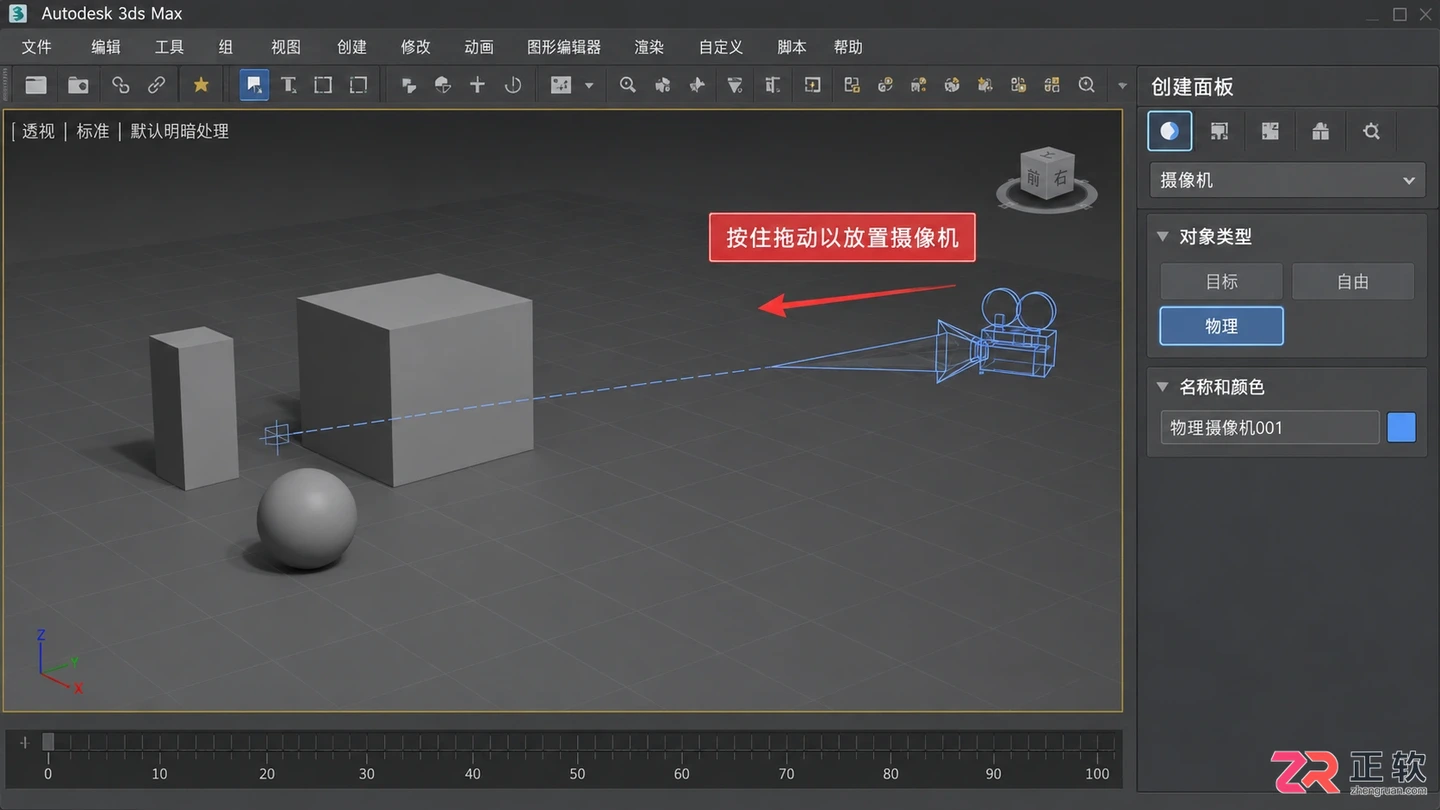
Task: Toggle the highlighted 物理 camera button
Action: pyautogui.click(x=1221, y=326)
